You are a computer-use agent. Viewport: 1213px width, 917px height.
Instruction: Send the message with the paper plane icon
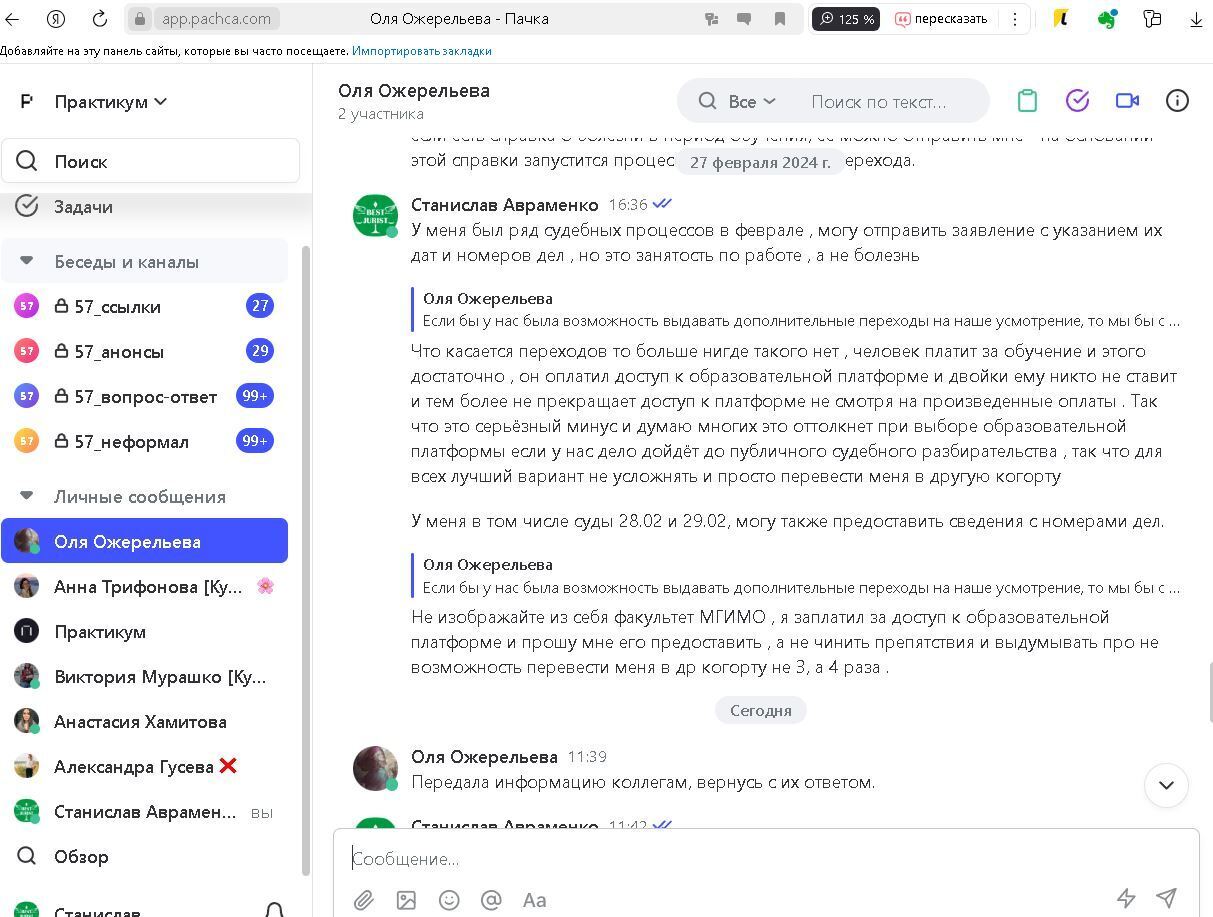click(x=1166, y=900)
